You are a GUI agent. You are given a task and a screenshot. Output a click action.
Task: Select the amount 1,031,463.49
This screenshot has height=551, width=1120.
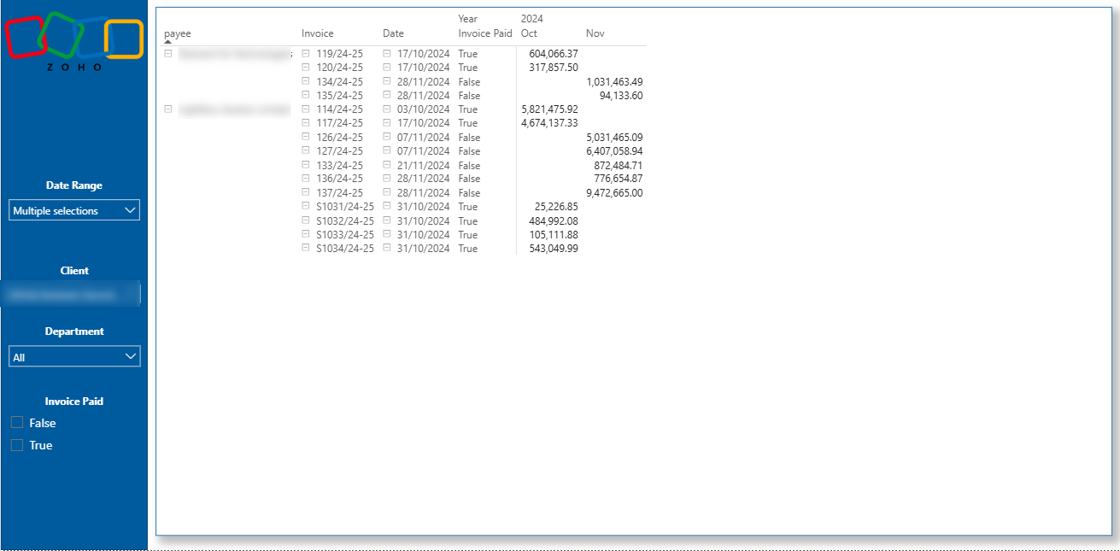coord(614,81)
